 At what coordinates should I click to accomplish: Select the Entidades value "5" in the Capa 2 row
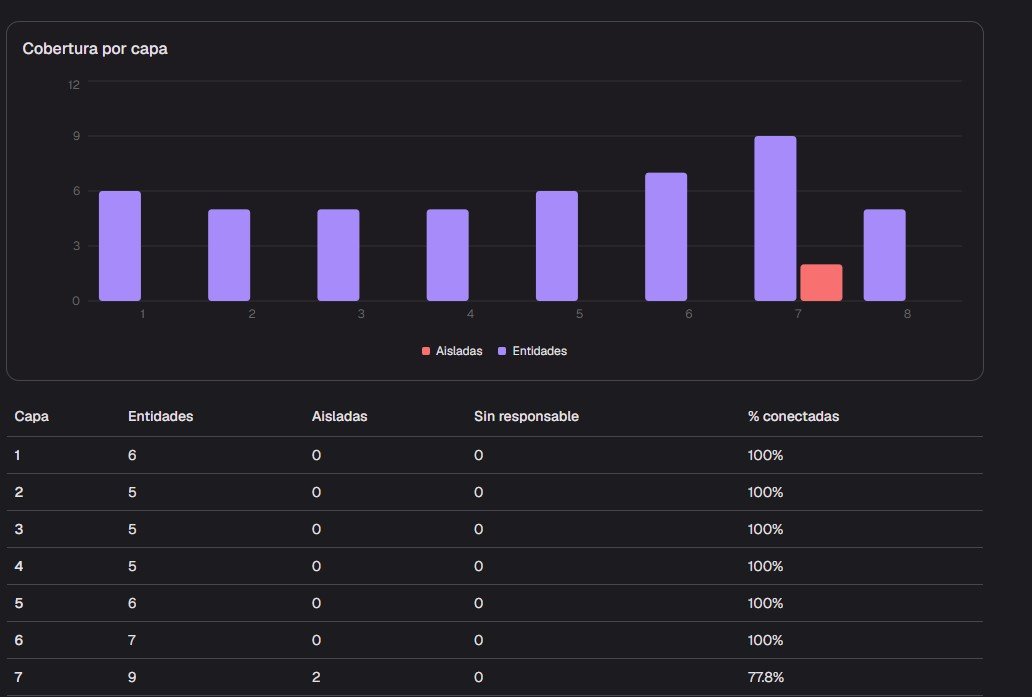[x=132, y=492]
